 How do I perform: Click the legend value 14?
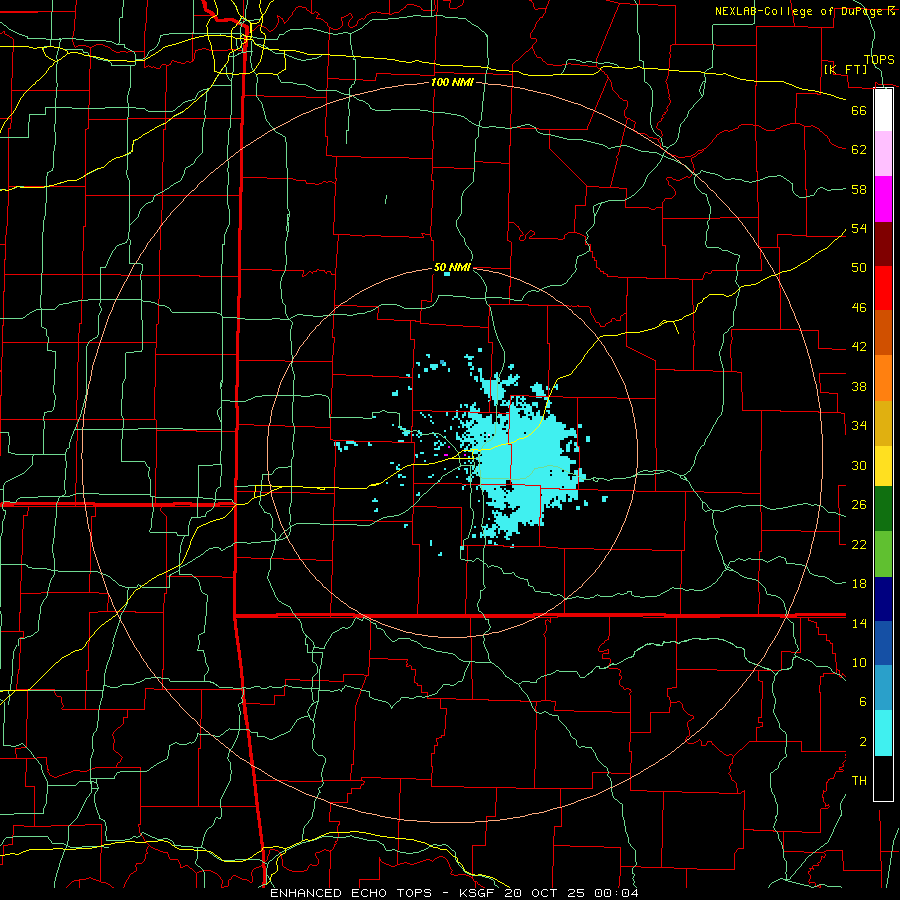click(x=859, y=623)
